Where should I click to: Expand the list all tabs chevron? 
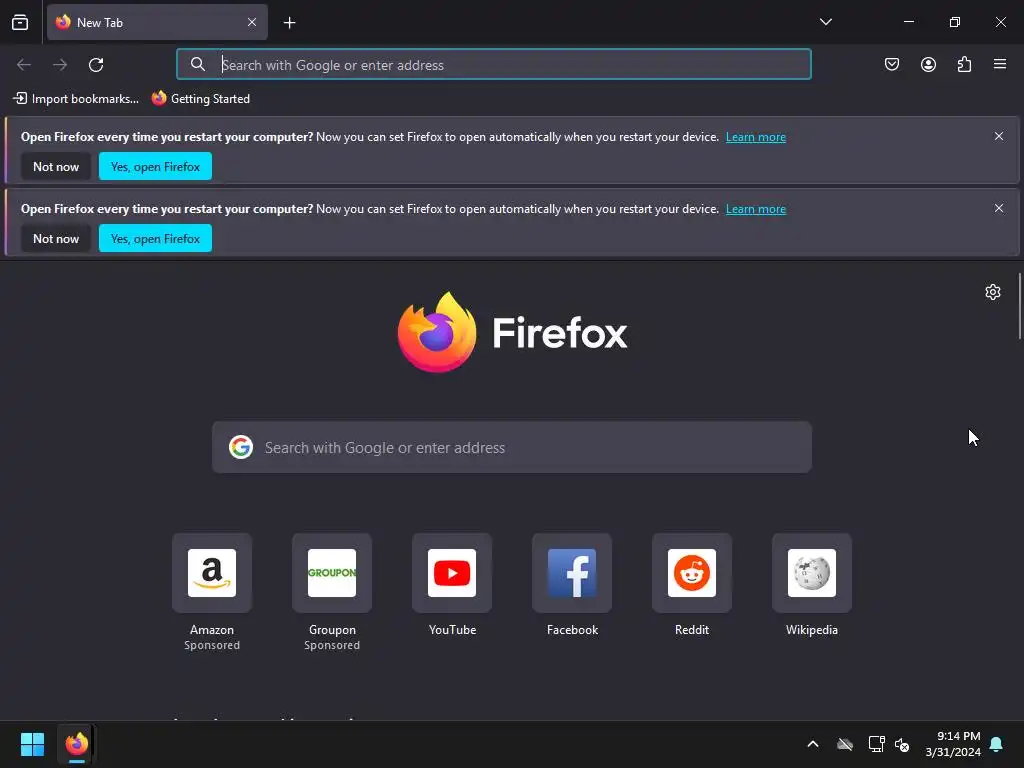click(825, 22)
